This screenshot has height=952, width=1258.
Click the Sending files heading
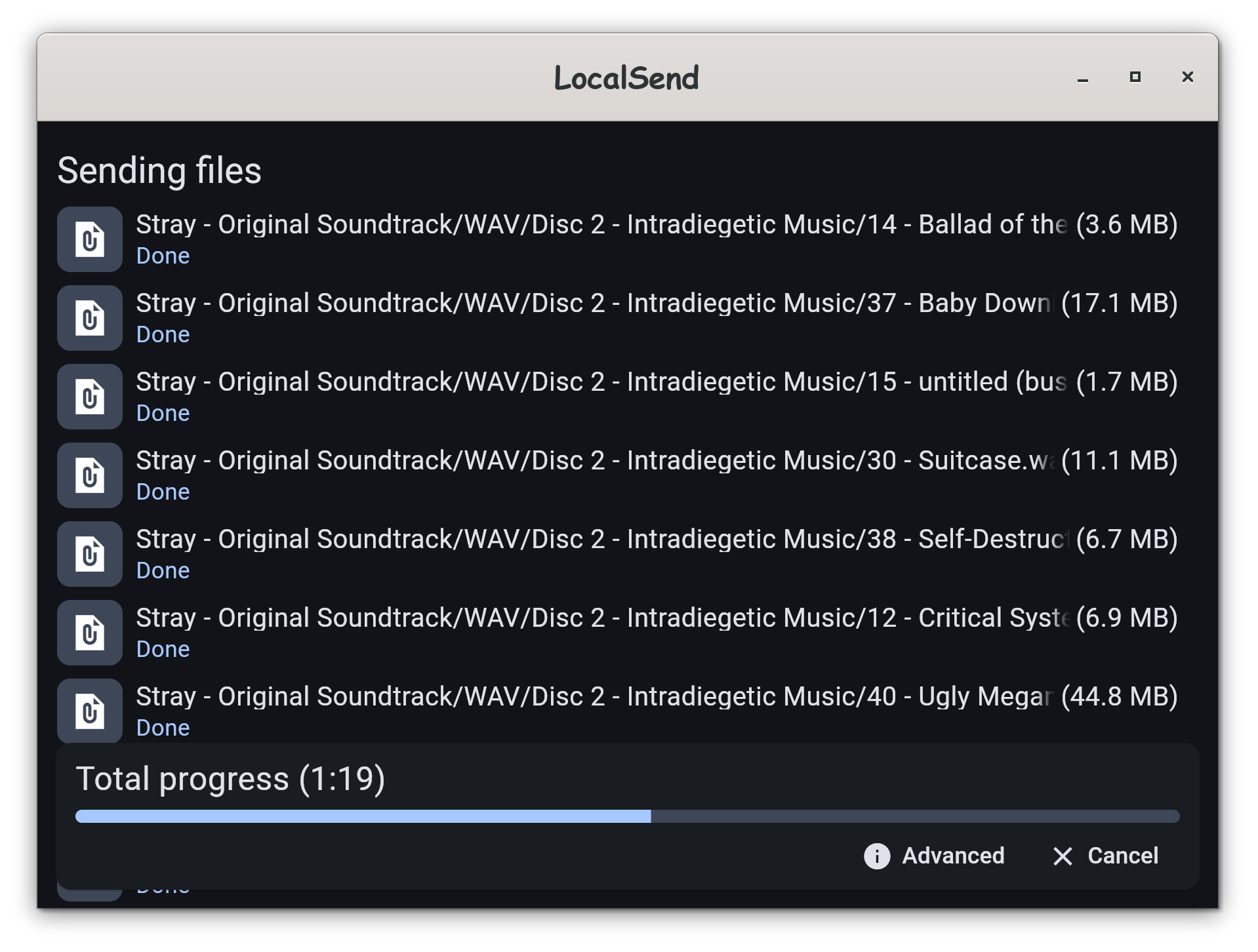(159, 171)
